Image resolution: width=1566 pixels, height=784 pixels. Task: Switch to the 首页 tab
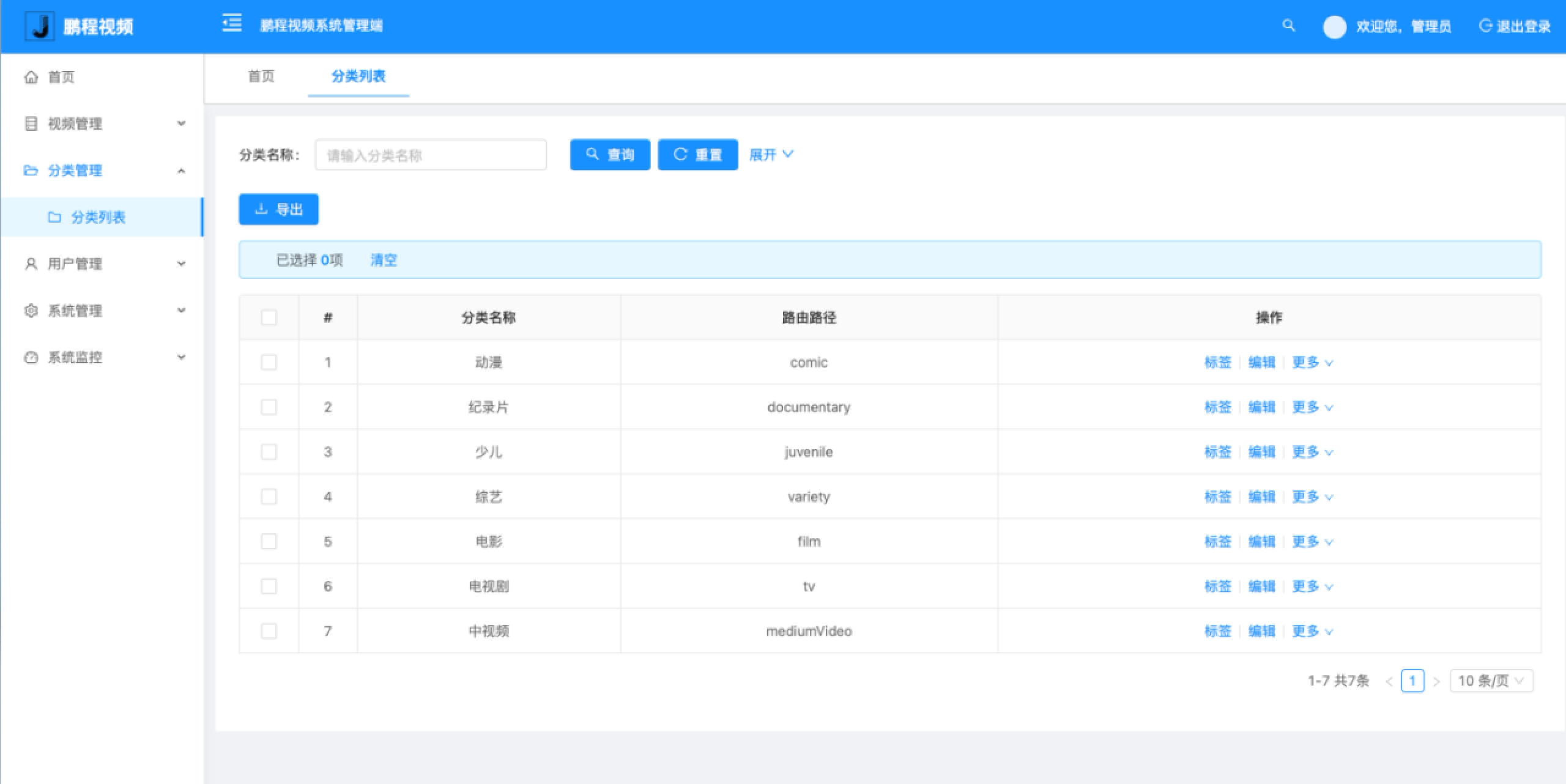(261, 76)
